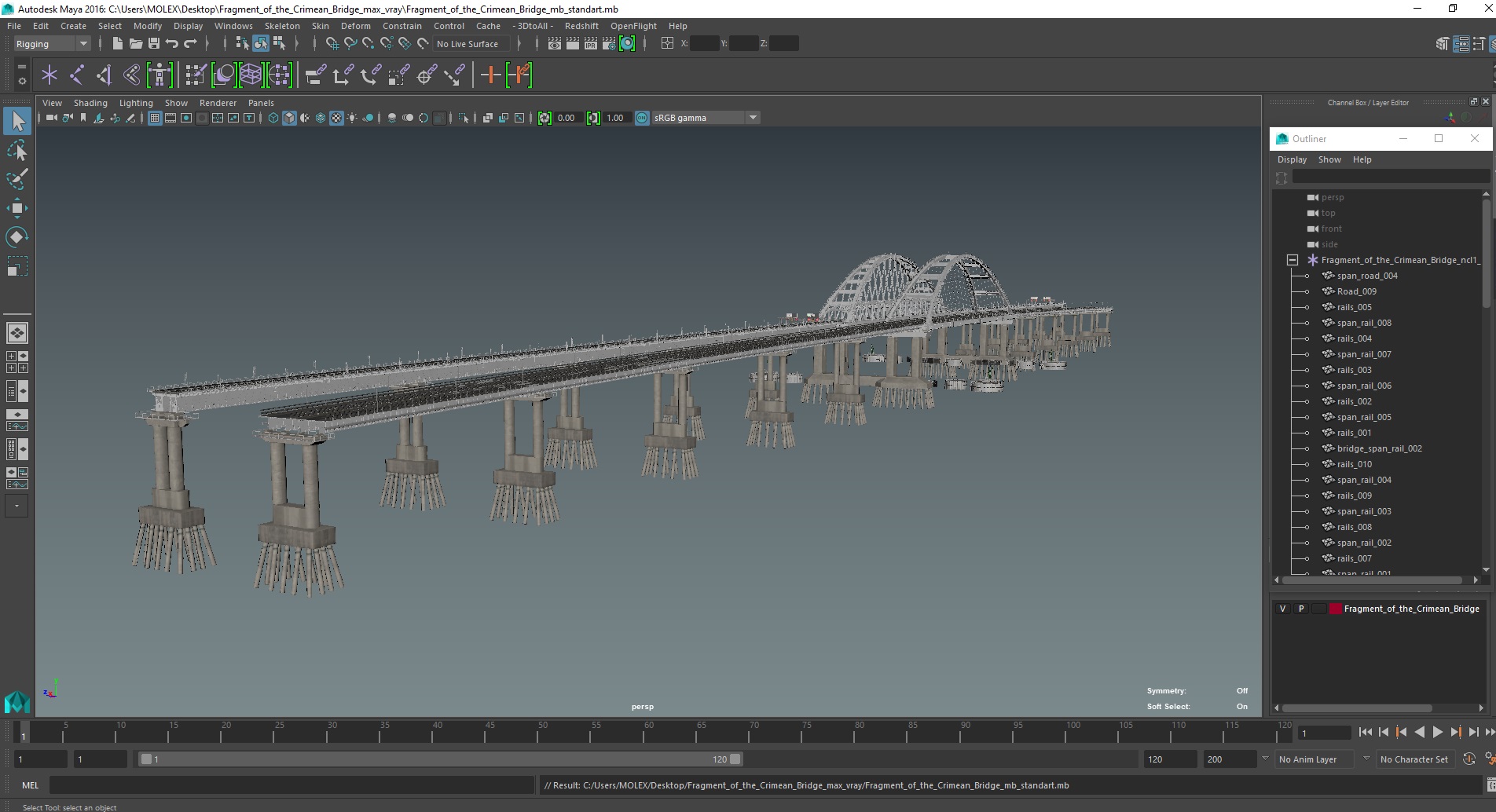1496x812 pixels.
Task: Select span_road_004 in Outliner
Action: tap(1367, 276)
